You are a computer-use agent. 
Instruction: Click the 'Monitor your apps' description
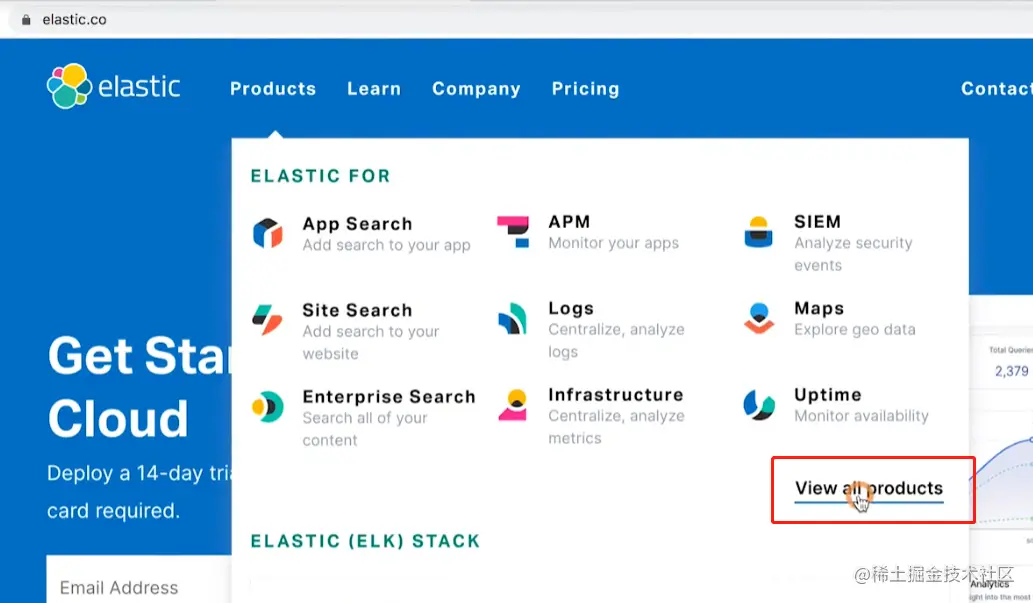click(613, 243)
